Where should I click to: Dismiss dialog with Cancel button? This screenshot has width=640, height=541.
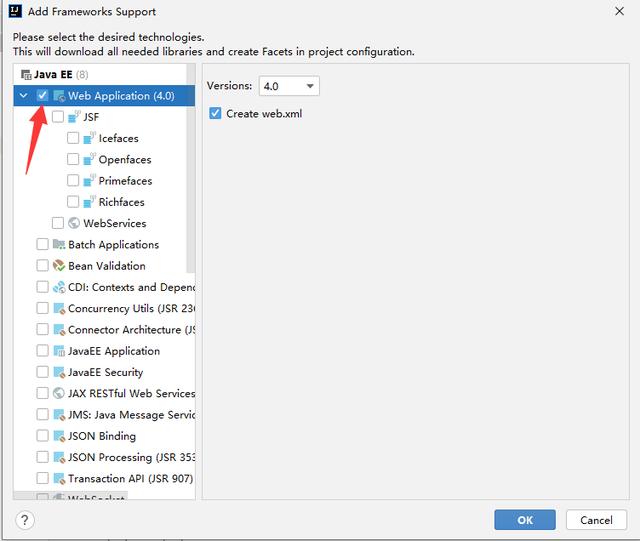(x=596, y=520)
